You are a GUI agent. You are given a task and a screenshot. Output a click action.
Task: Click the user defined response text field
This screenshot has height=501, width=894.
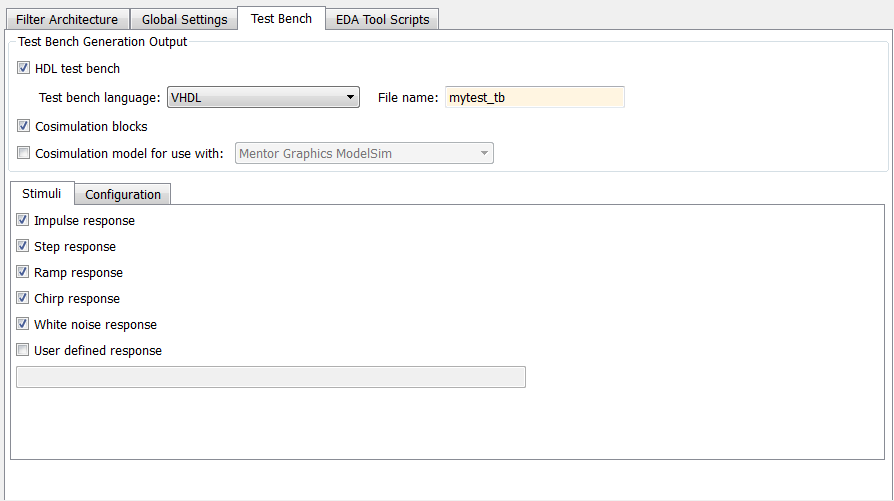pyautogui.click(x=271, y=377)
